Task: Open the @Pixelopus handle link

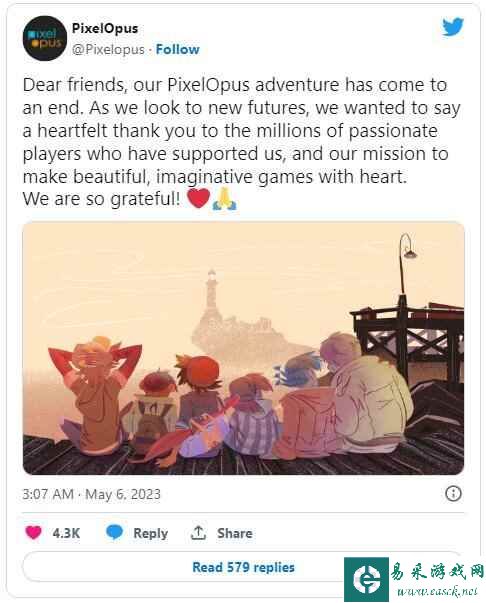Action: (x=108, y=49)
